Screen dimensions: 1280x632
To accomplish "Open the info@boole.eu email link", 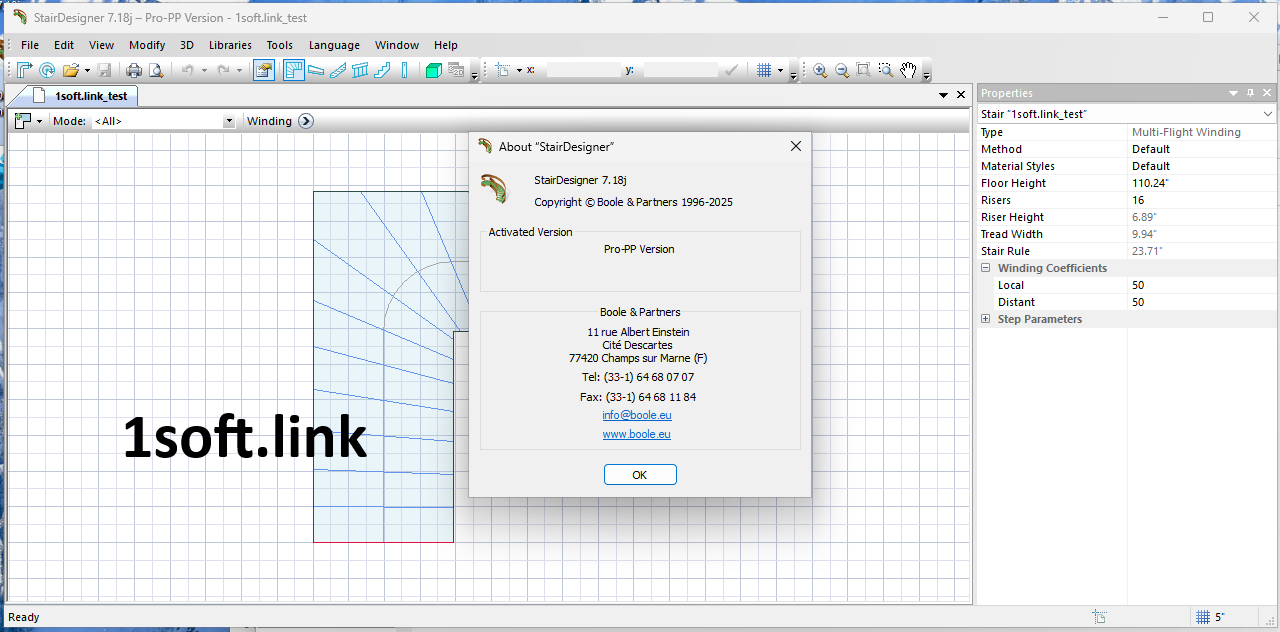I will pyautogui.click(x=636, y=415).
